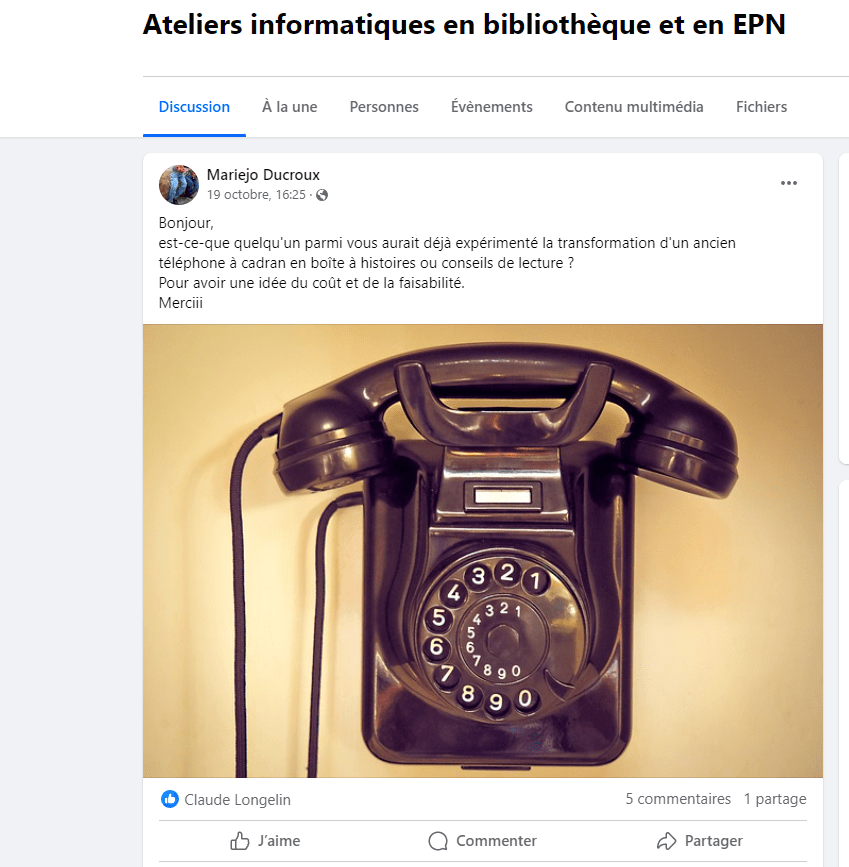The height and width of the screenshot is (867, 849).
Task: Click the group title Ateliers informatiques
Action: (464, 25)
